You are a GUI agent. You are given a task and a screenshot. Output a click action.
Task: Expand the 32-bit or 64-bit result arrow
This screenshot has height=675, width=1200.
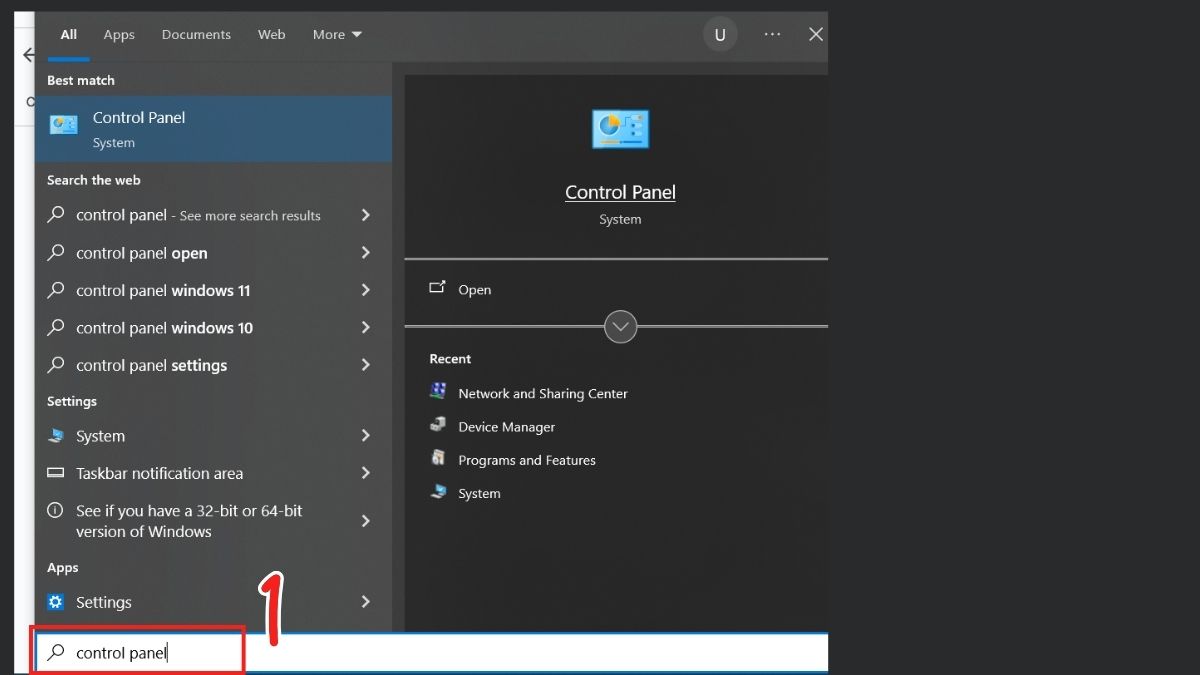click(365, 521)
